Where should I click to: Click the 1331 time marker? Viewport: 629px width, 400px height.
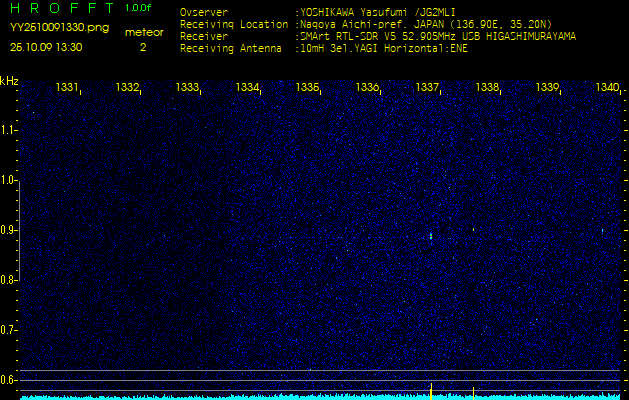click(x=68, y=88)
